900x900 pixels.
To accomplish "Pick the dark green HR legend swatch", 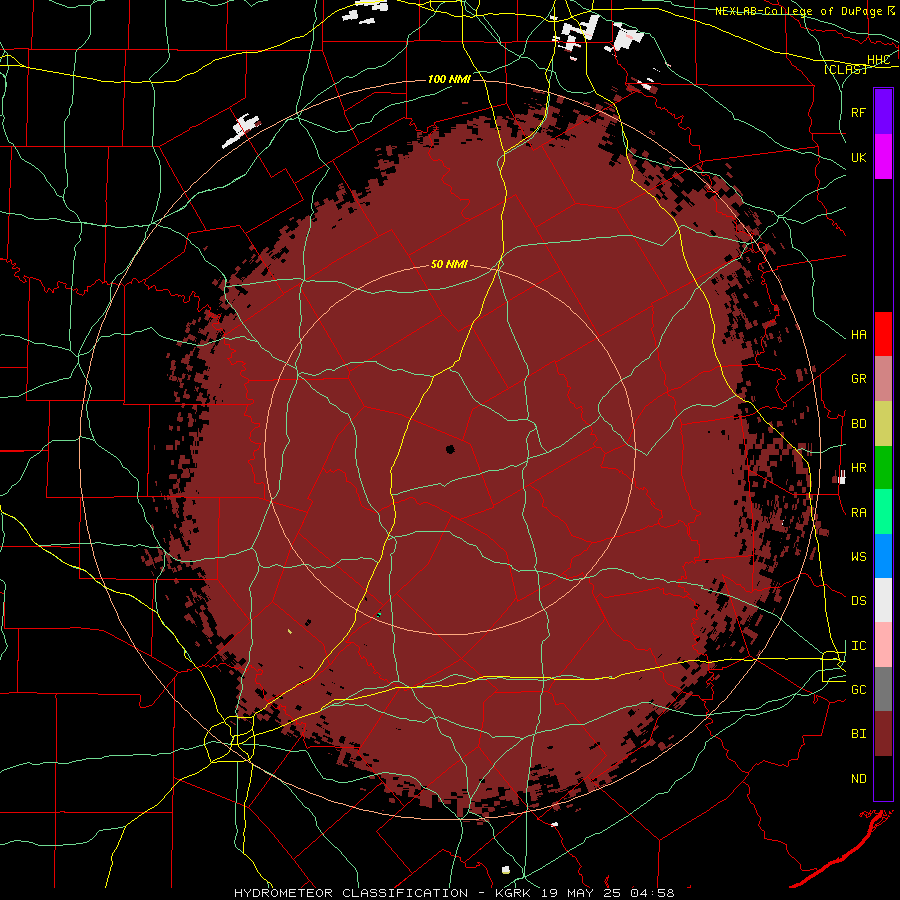I will 883,468.
